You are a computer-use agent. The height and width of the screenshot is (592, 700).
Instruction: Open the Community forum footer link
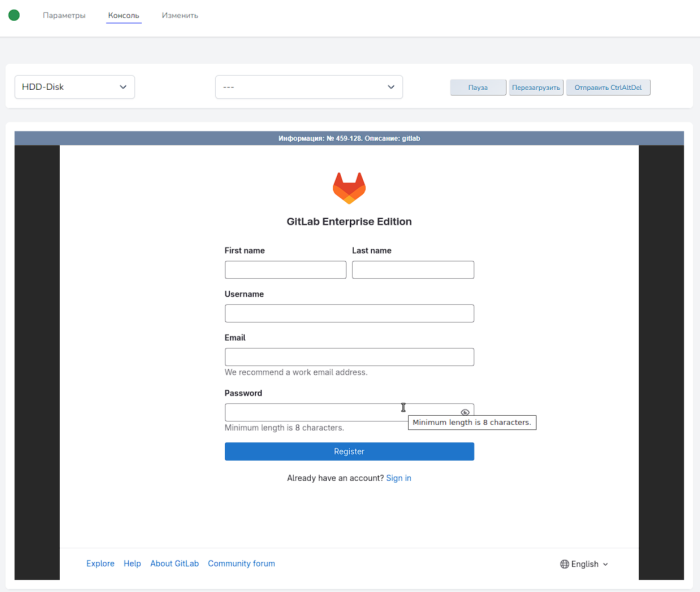tap(241, 564)
